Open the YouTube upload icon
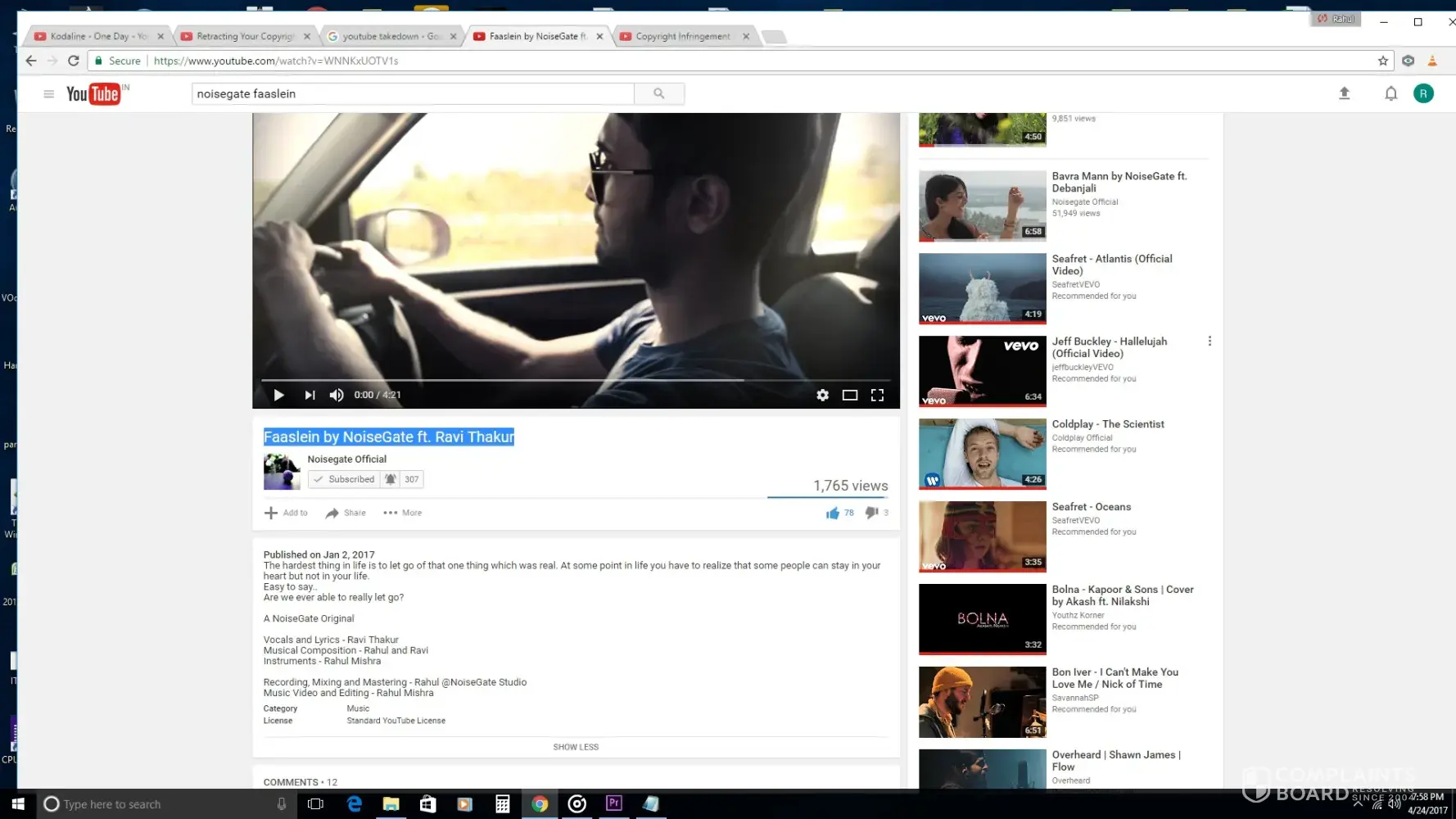This screenshot has height=819, width=1456. 1344,94
